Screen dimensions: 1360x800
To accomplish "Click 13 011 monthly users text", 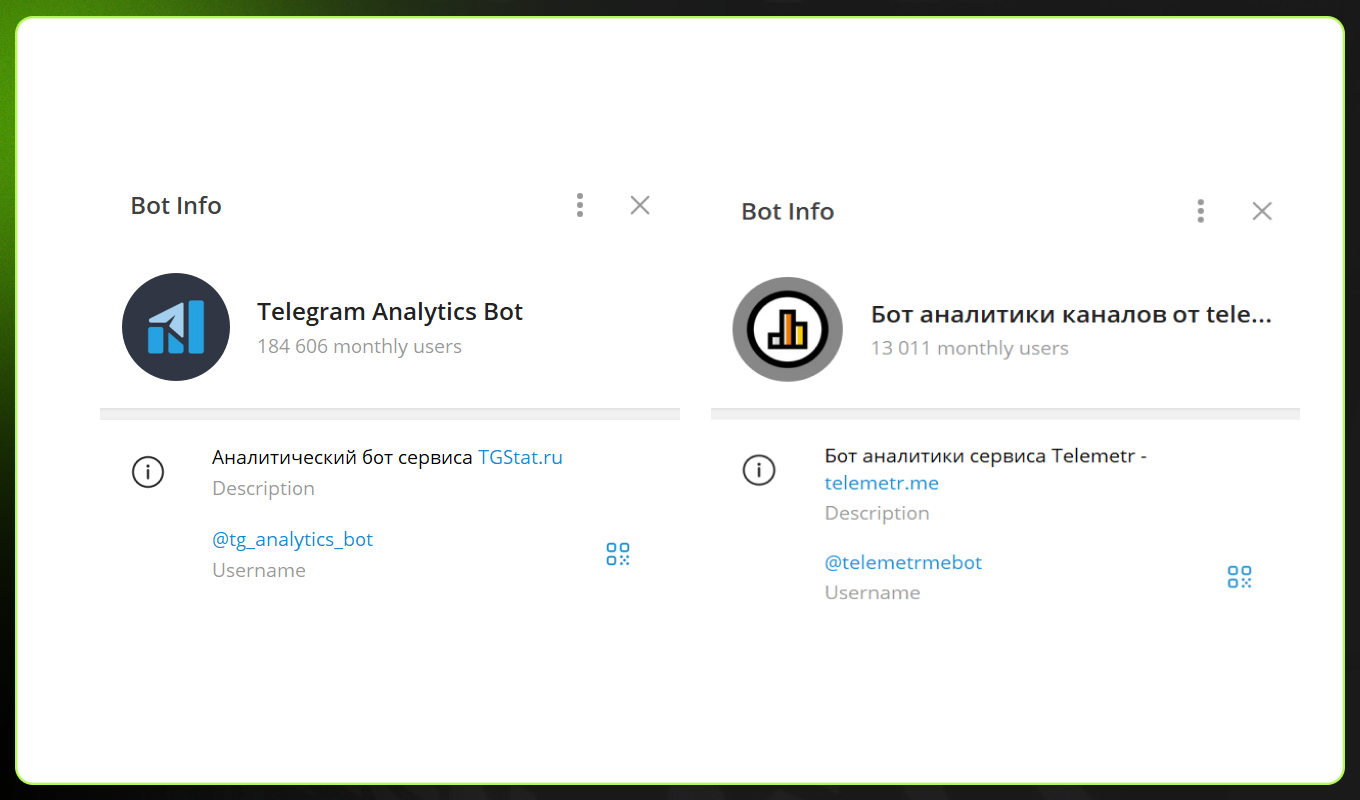I will tap(969, 348).
